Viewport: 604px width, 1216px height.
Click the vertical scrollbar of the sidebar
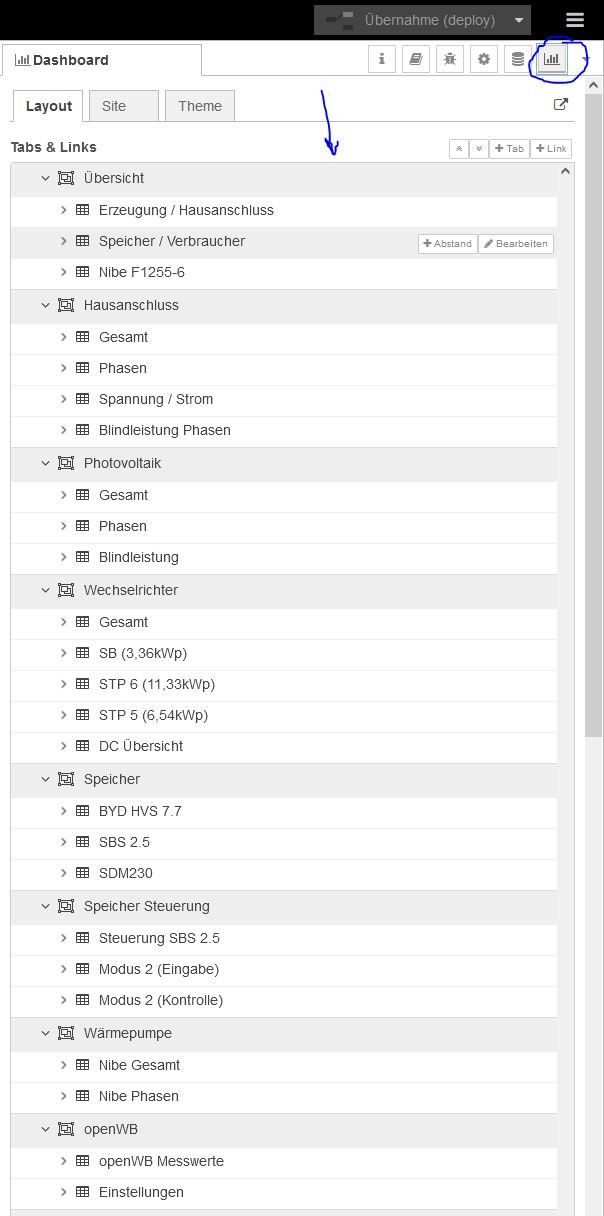click(592, 400)
